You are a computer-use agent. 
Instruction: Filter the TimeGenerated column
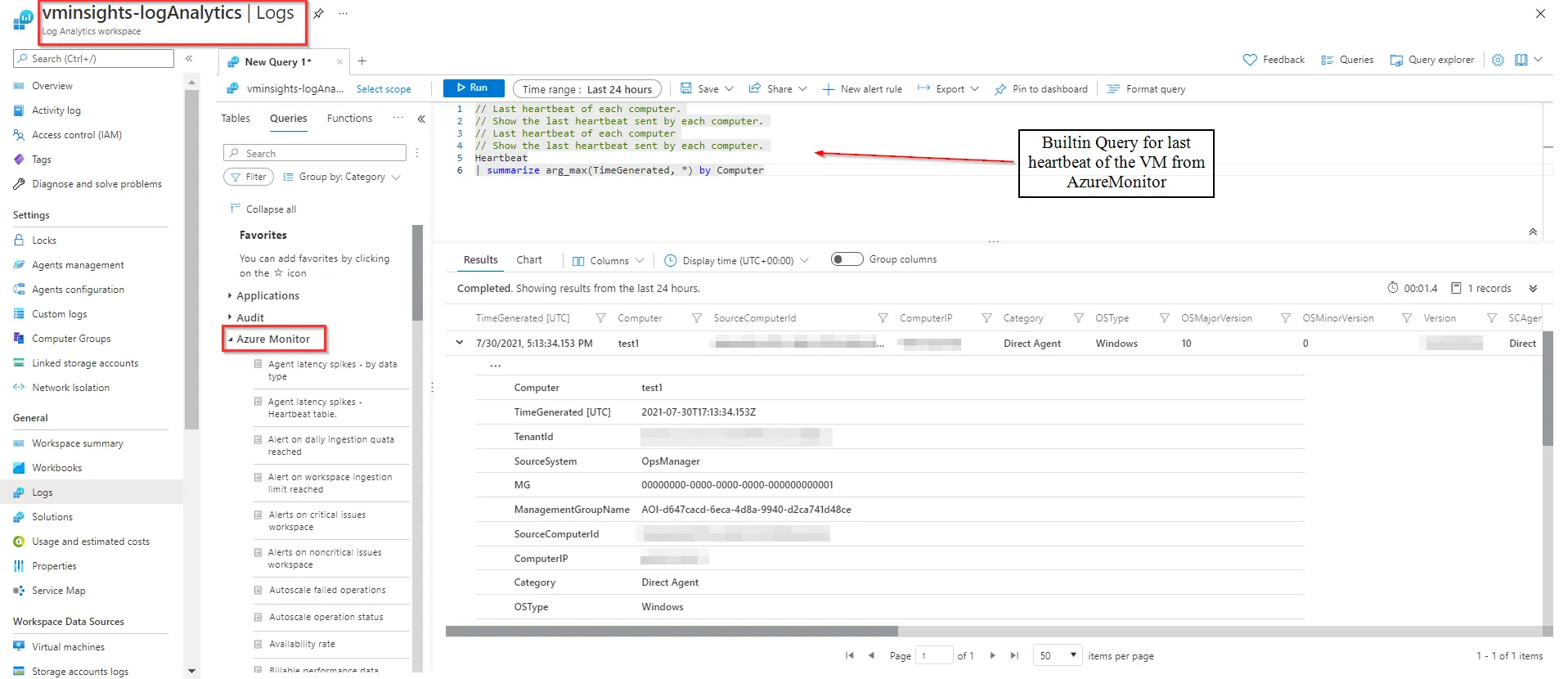tap(600, 318)
